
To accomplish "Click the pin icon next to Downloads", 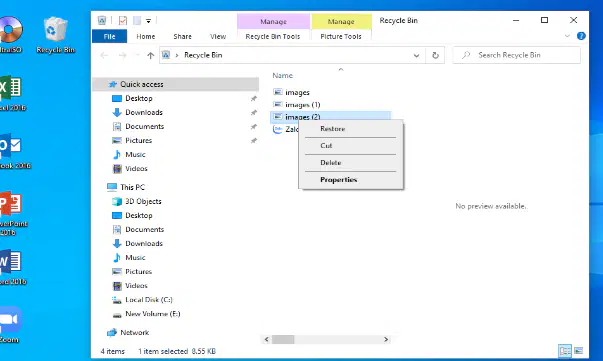I will pyautogui.click(x=253, y=113).
